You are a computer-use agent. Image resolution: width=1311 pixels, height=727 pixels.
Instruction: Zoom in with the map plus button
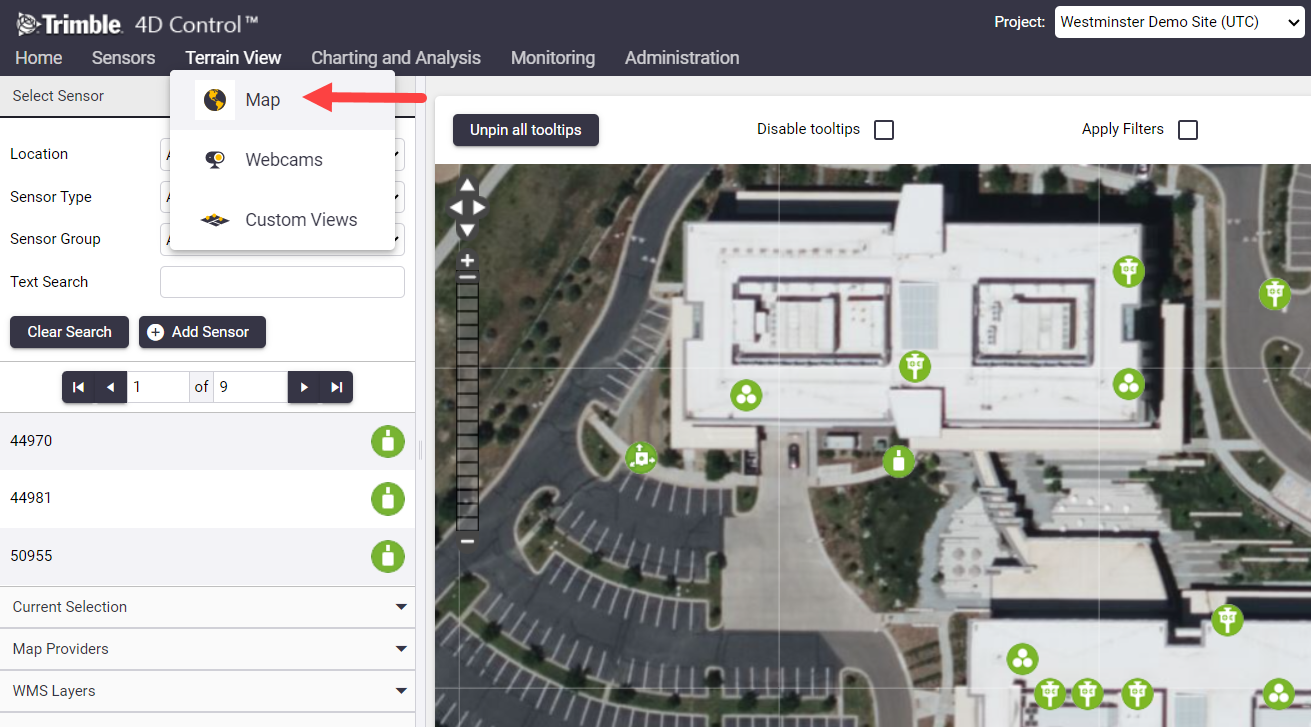(x=467, y=261)
